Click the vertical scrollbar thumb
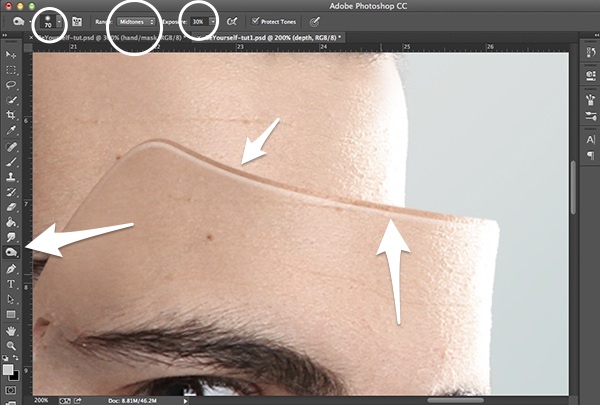The width and height of the screenshot is (600, 405). [x=573, y=188]
